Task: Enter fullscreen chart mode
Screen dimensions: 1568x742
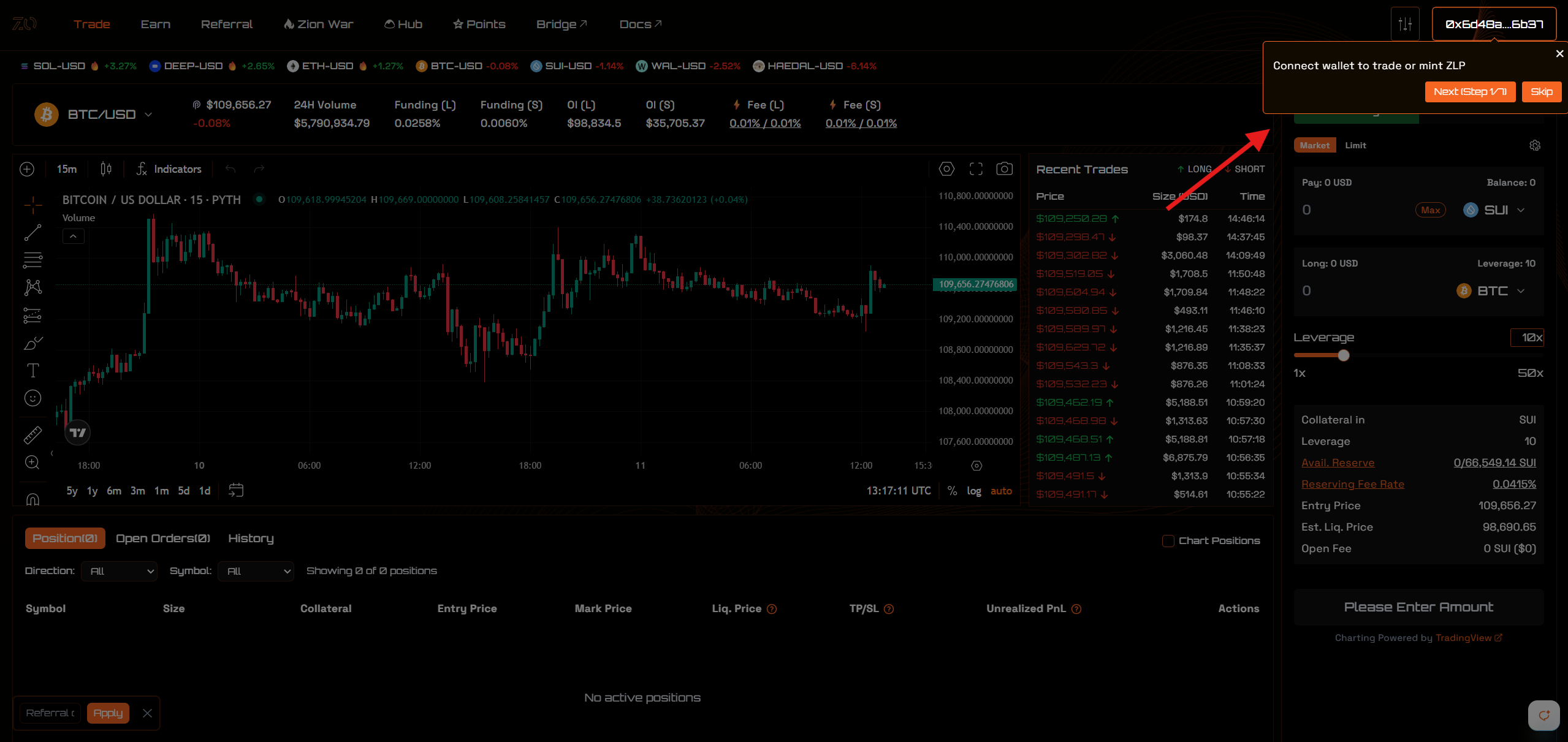Action: click(x=976, y=169)
